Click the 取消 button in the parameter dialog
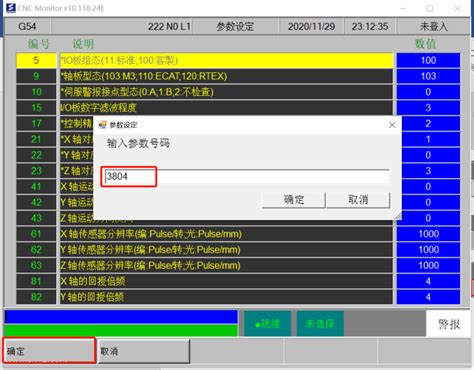This screenshot has height=370, width=474. click(x=358, y=200)
